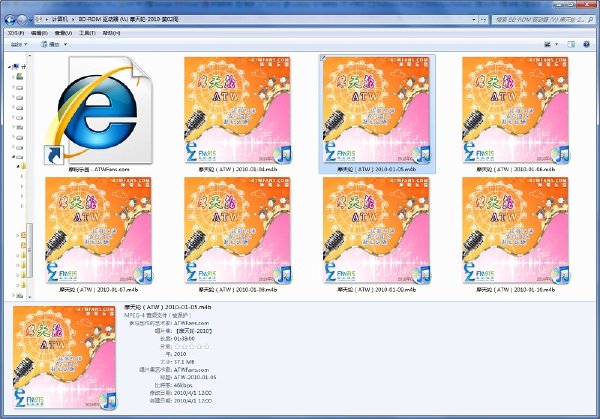Click the title value ATW-2010-01-05
Image resolution: width=600 pixels, height=419 pixels.
pyautogui.click(x=195, y=377)
